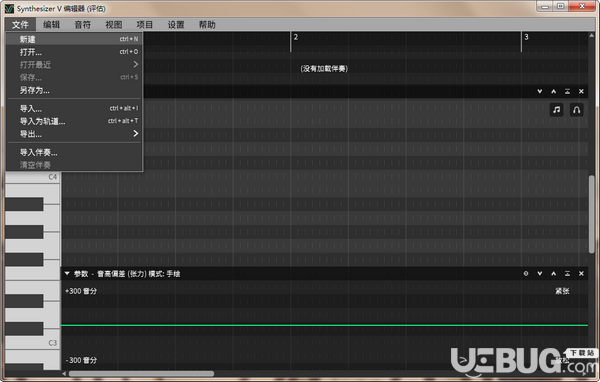Click the C3 piano key
Viewport: 600px width, 382px height.
(x=33, y=343)
